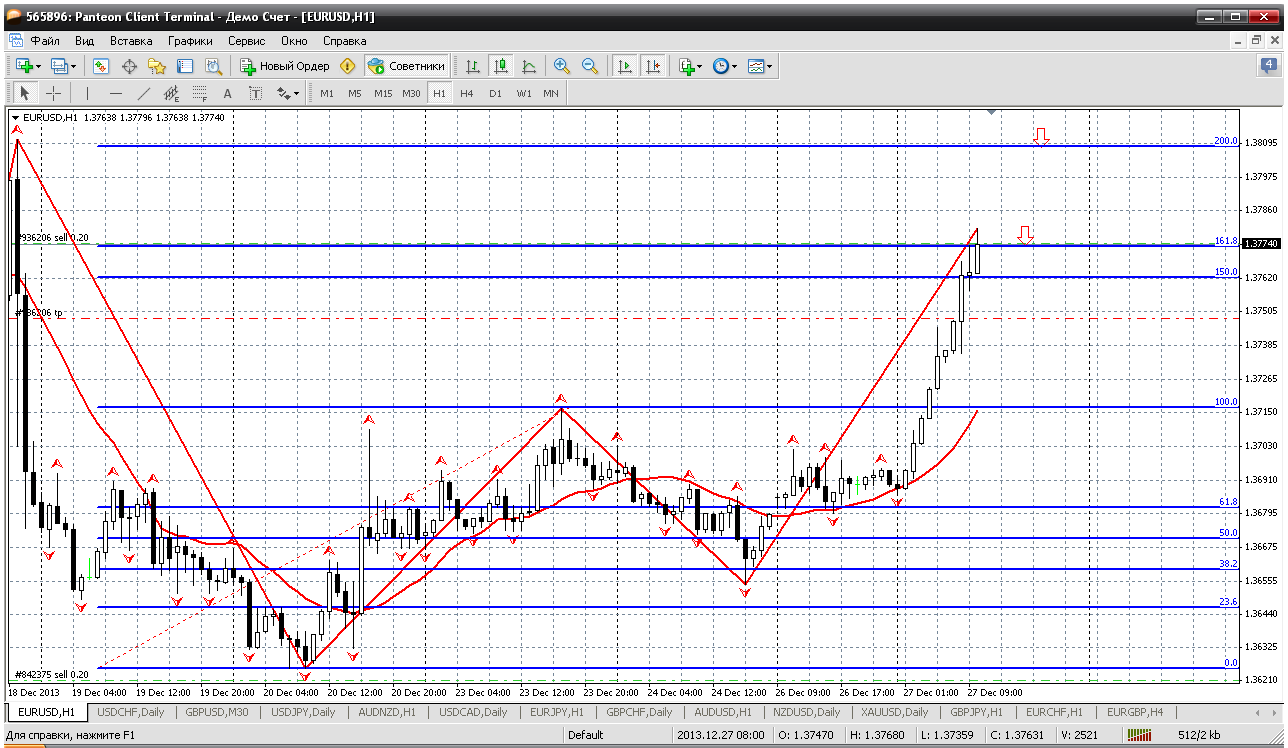The image size is (1288, 748).
Task: Toggle chart Auto Scroll
Action: (x=625, y=66)
